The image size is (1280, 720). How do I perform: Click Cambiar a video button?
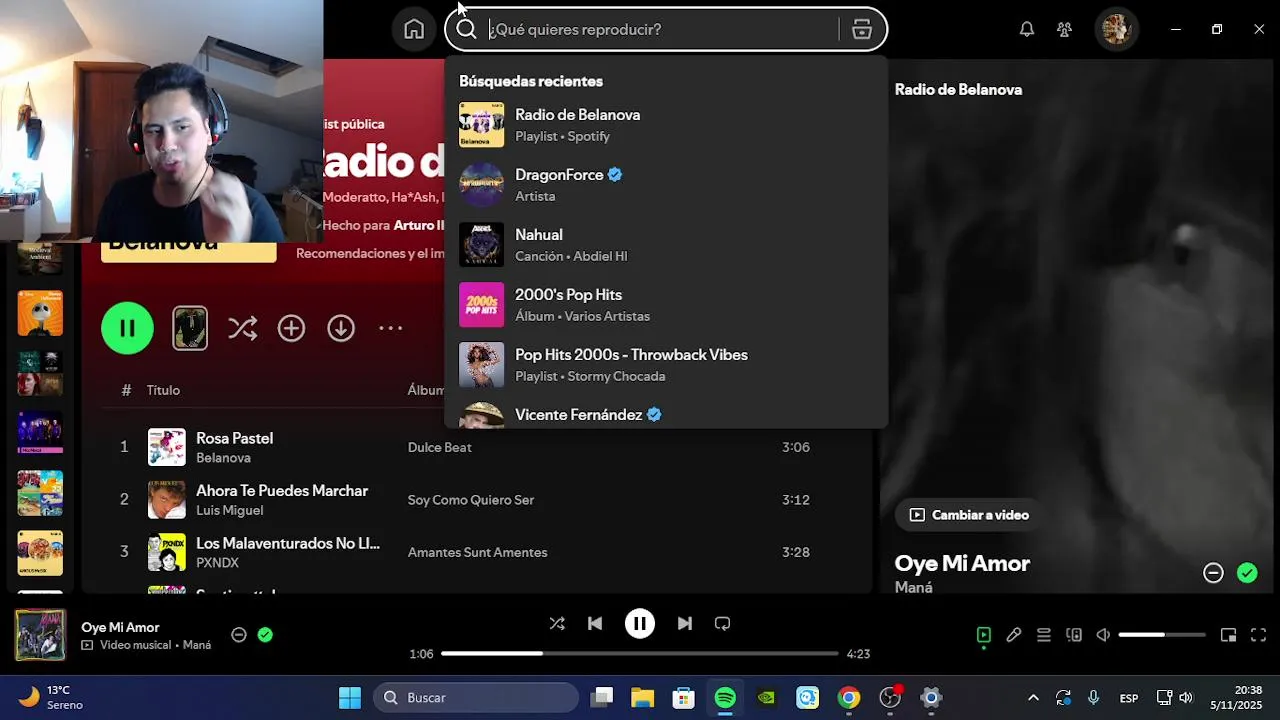click(969, 515)
